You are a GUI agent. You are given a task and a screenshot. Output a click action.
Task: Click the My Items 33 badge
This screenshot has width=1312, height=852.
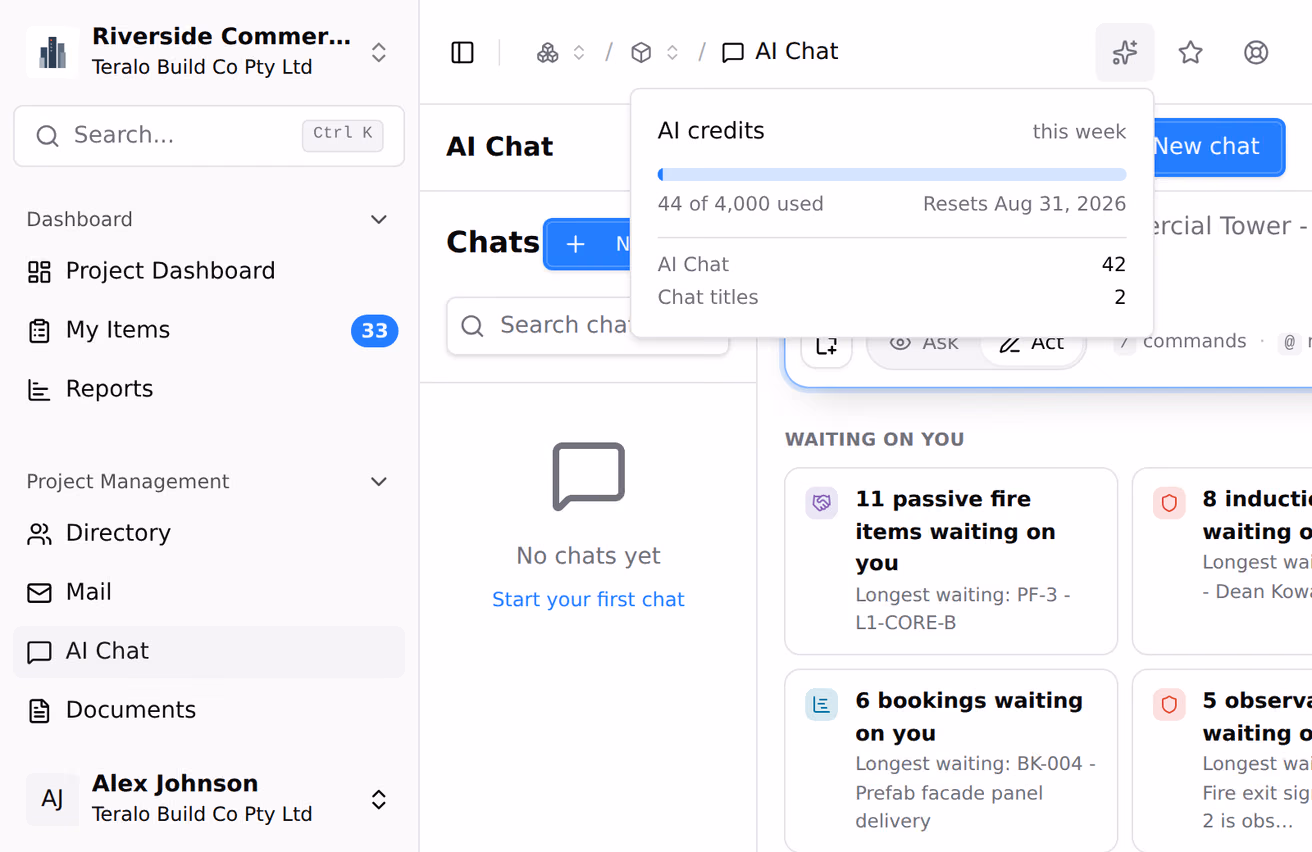[374, 330]
